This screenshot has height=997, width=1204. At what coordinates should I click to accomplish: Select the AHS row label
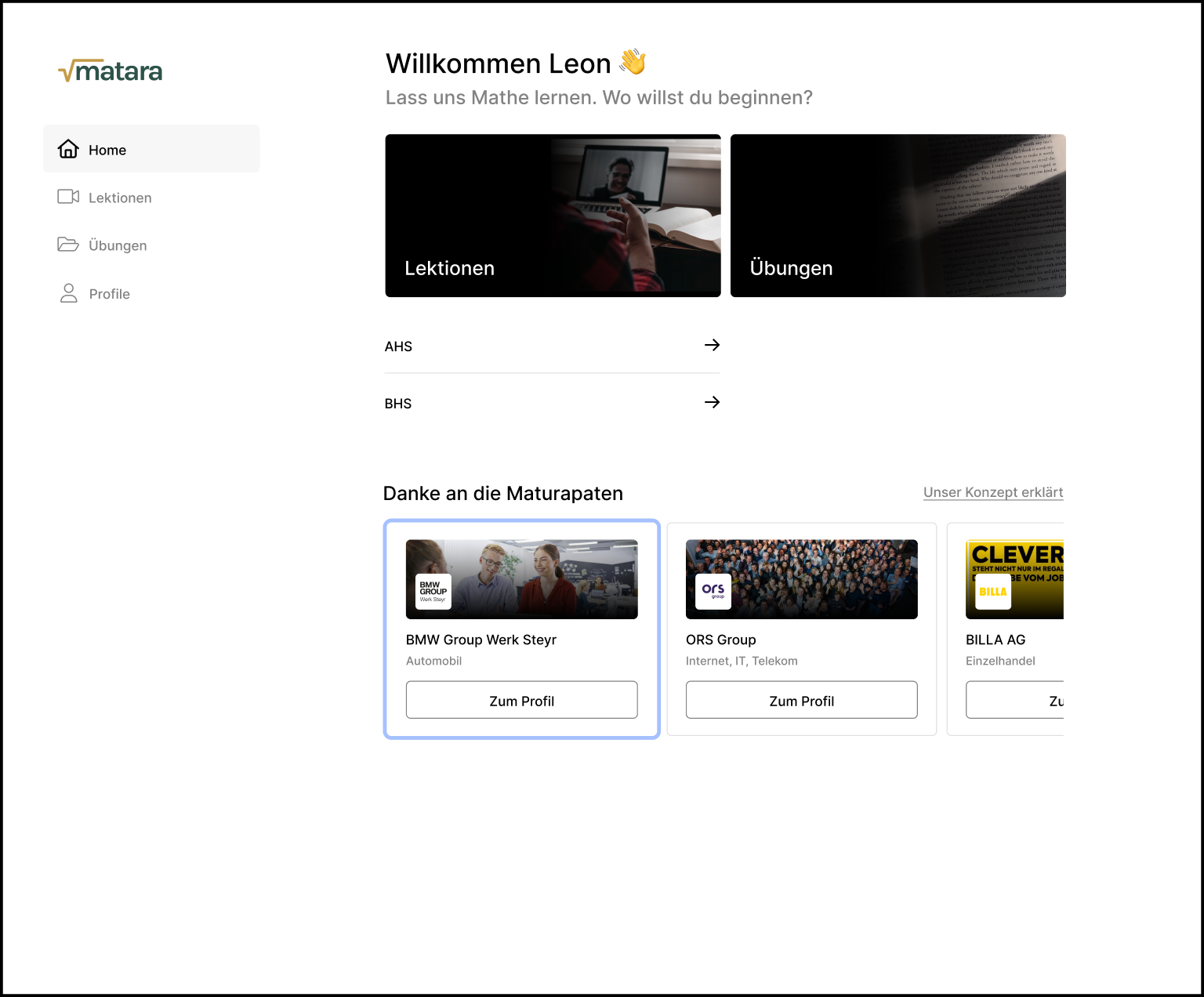398,346
